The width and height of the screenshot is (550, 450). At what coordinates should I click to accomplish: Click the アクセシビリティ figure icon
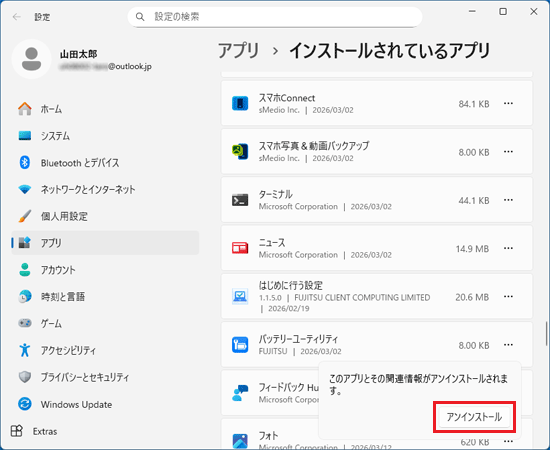tap(25, 350)
